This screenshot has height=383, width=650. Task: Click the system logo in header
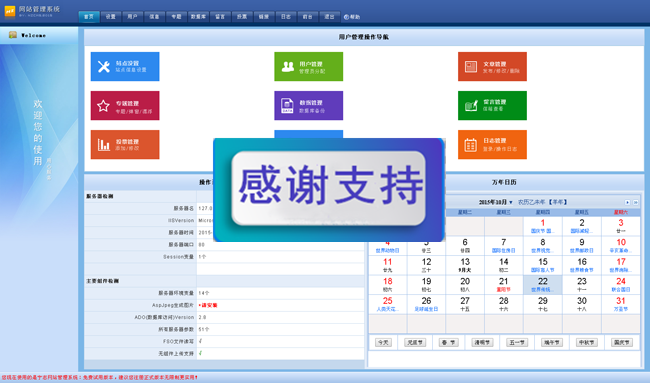(x=10, y=11)
